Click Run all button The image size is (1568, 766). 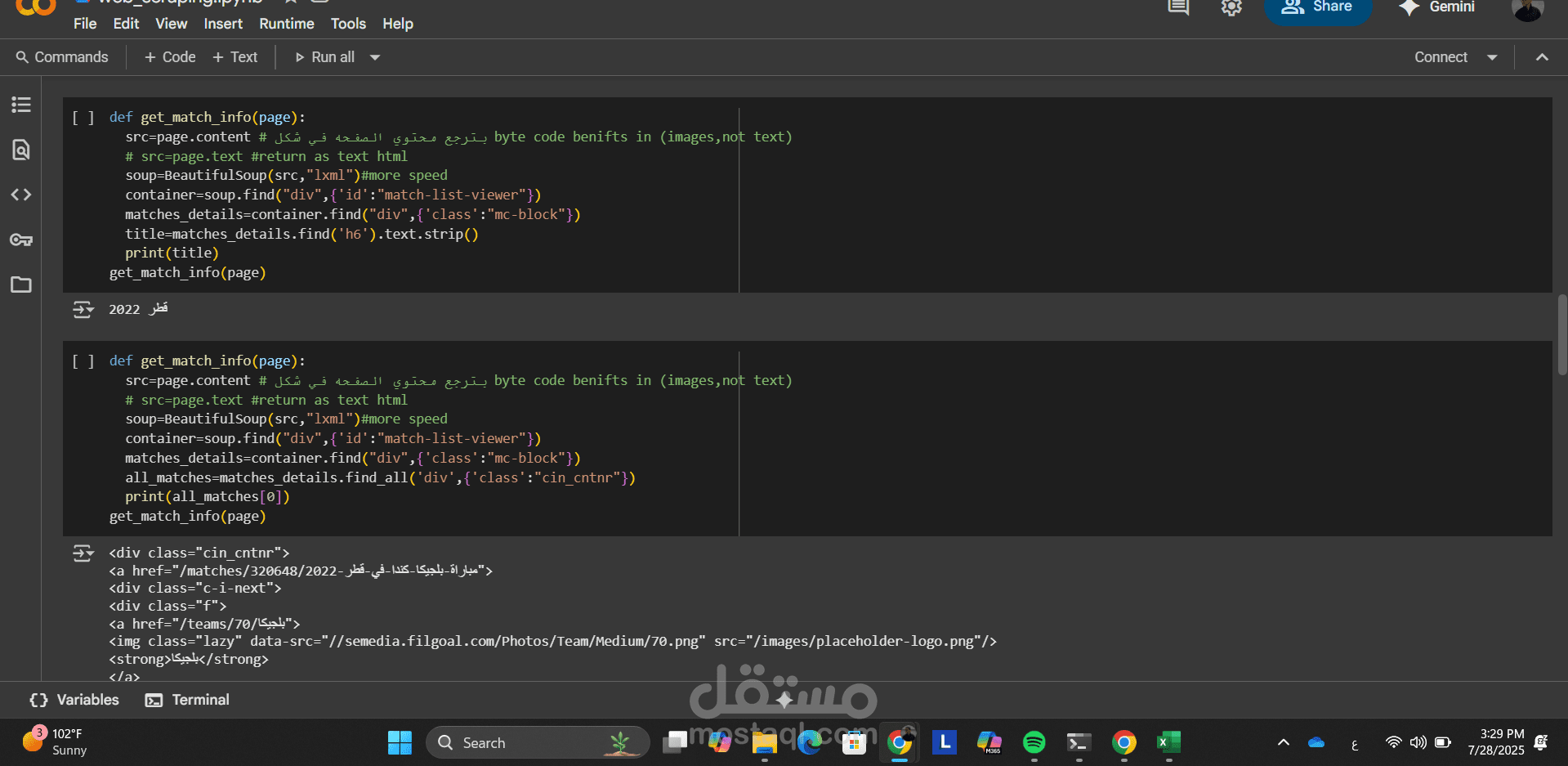(x=324, y=57)
